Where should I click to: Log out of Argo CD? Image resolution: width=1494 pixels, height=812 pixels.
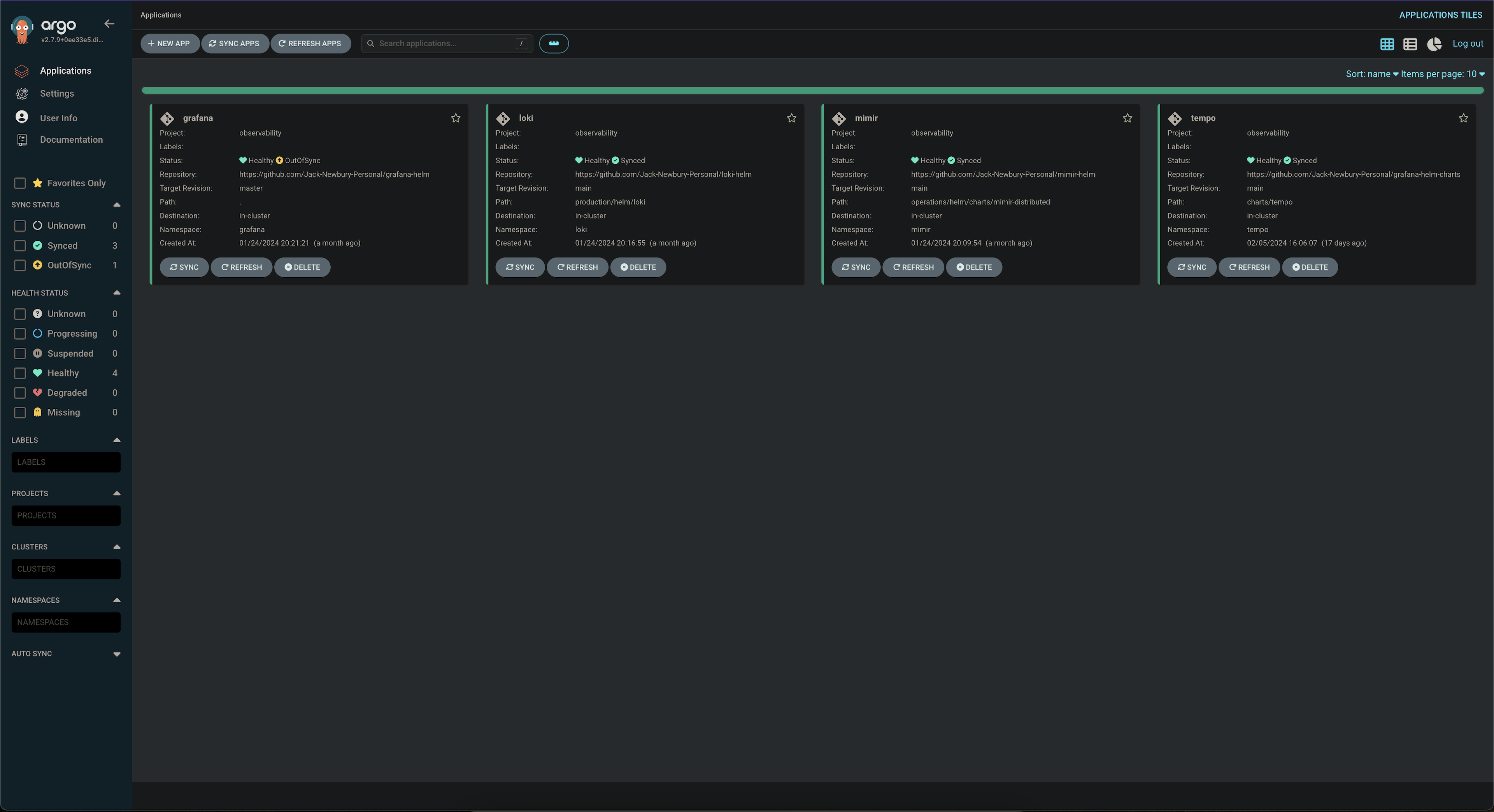(1467, 44)
